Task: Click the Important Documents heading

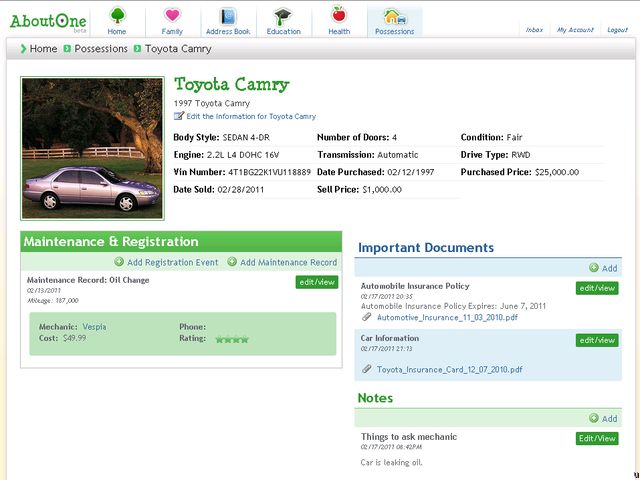Action: 426,247
